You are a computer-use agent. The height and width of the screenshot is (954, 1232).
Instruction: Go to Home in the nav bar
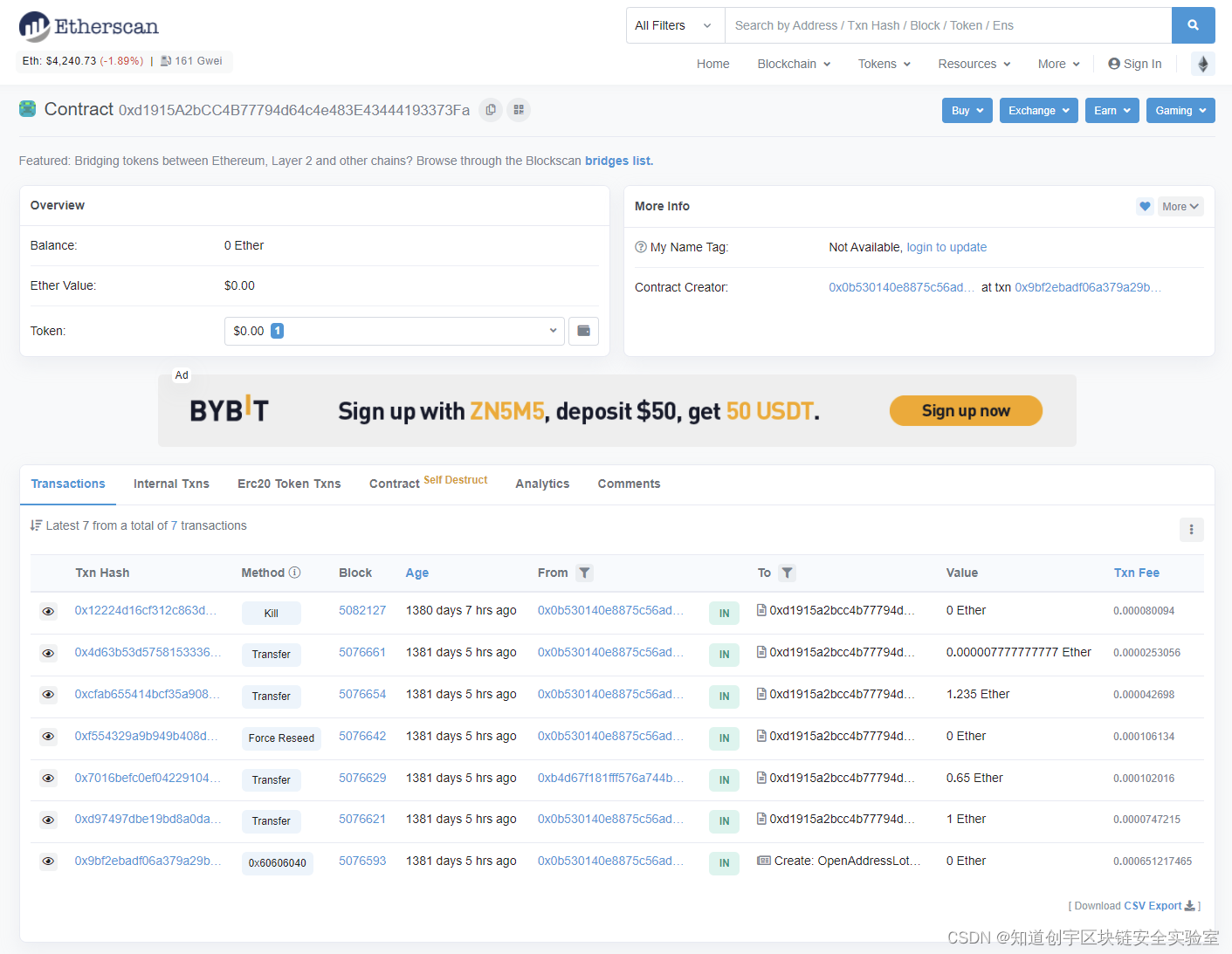(712, 64)
